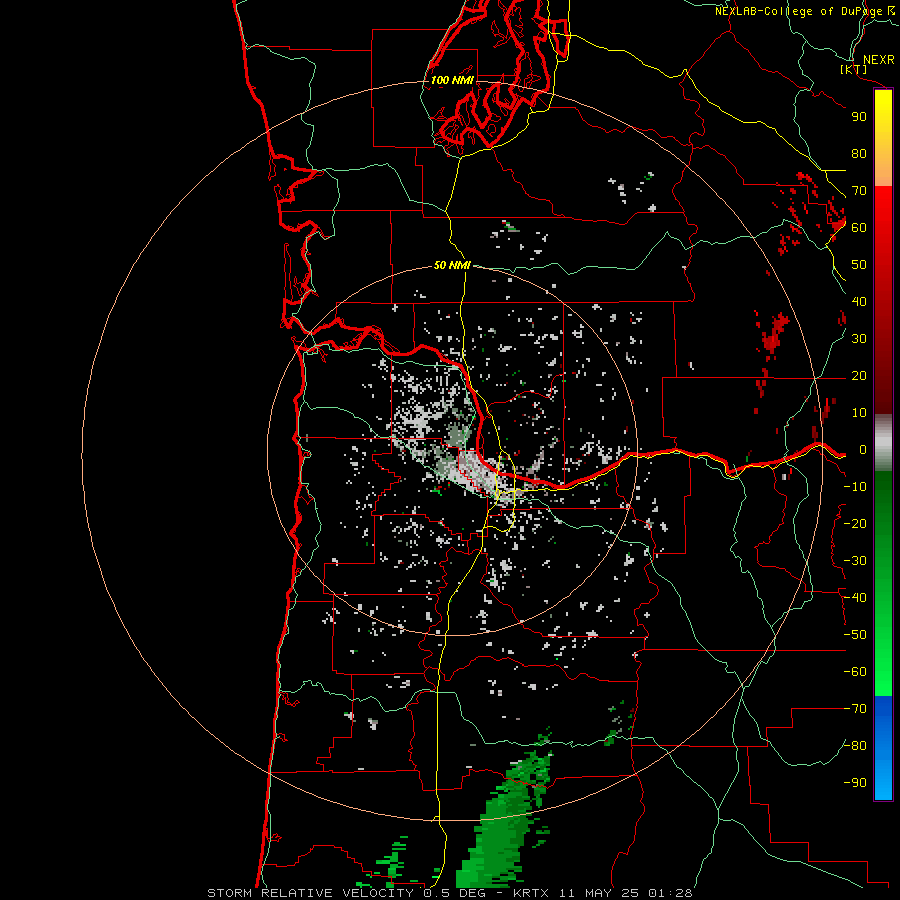Click the 10 value on velocity scale
900x900 pixels.
tap(859, 413)
